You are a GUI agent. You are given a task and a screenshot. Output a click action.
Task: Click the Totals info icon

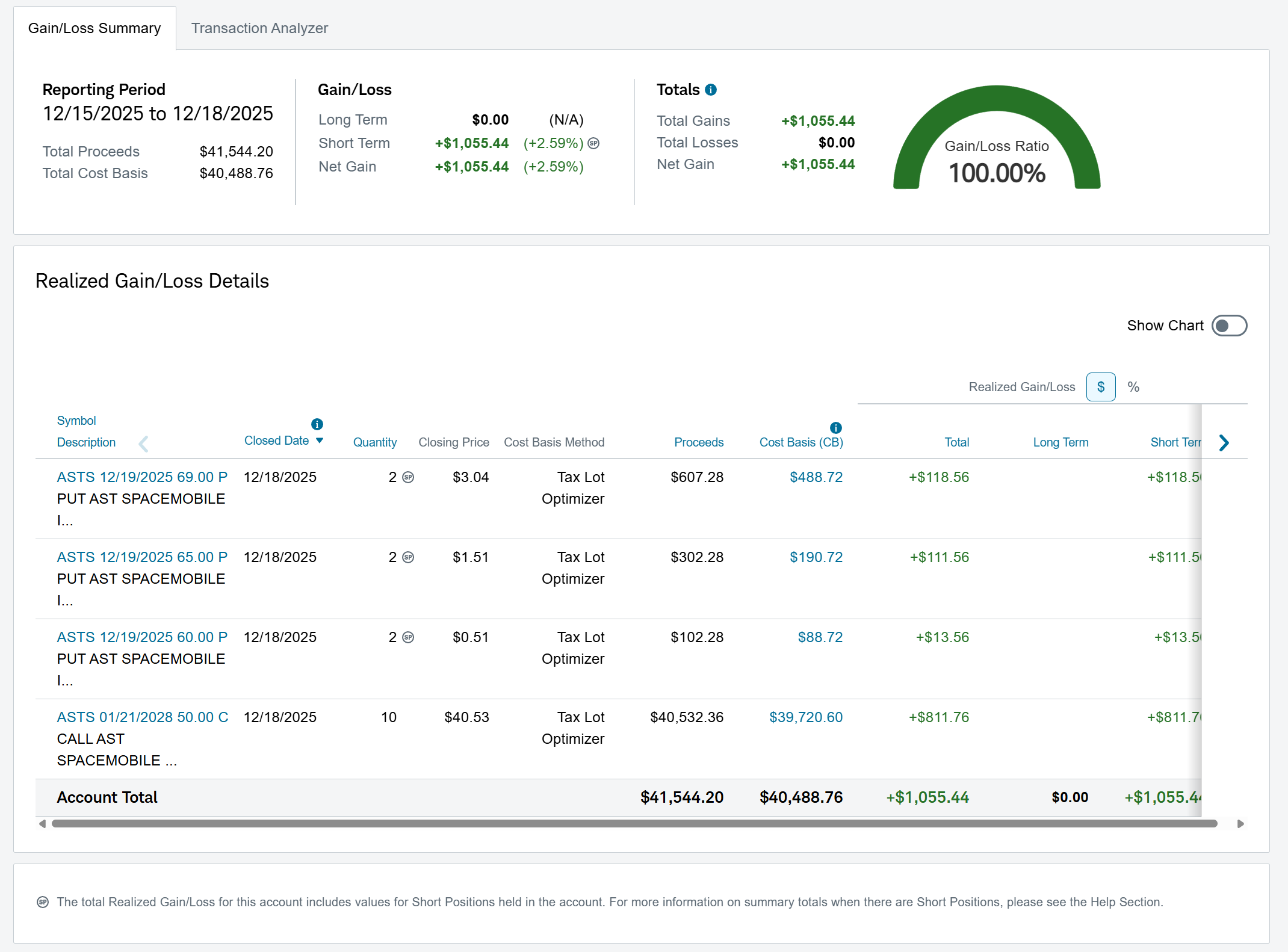[x=711, y=90]
